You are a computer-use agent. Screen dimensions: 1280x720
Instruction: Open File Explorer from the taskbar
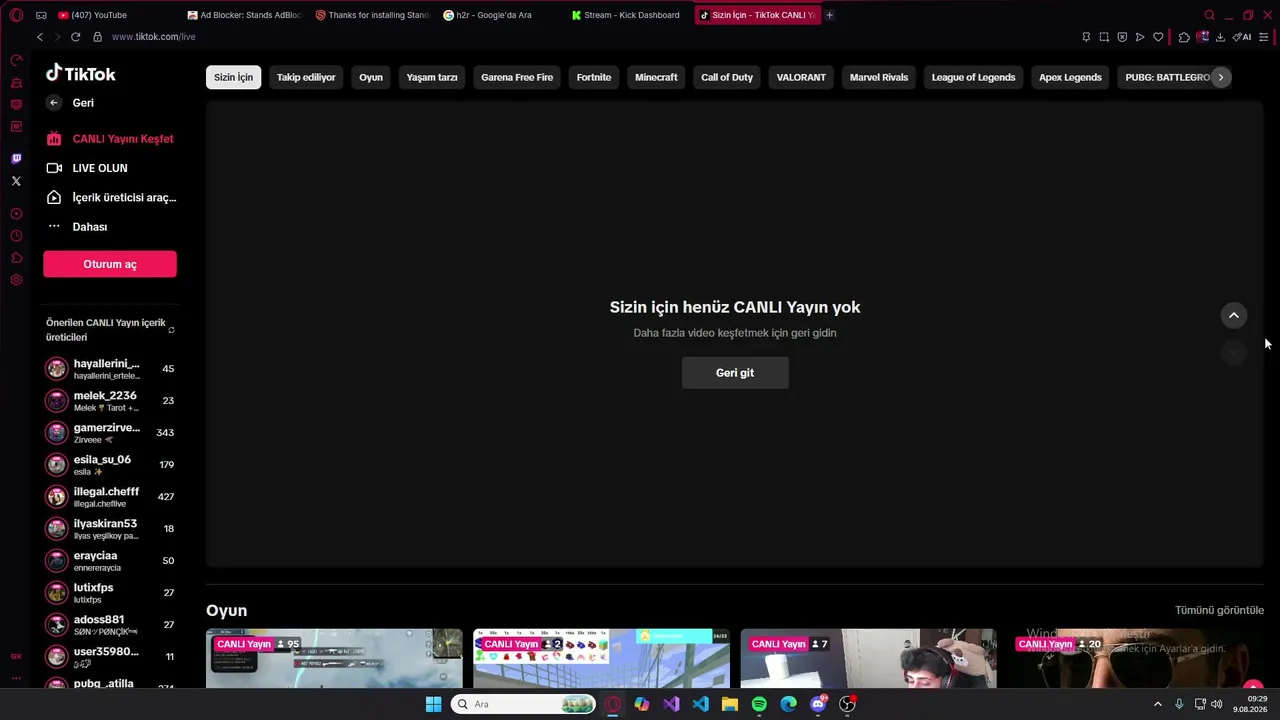[x=730, y=704]
